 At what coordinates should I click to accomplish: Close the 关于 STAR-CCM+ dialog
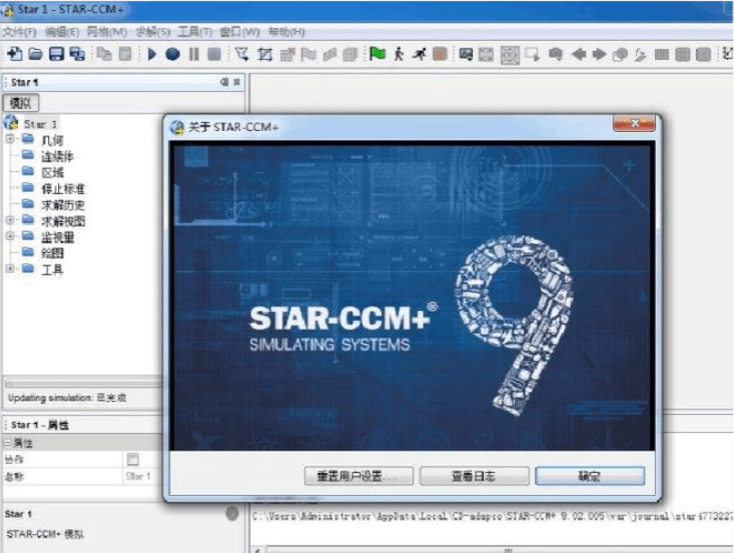(634, 124)
